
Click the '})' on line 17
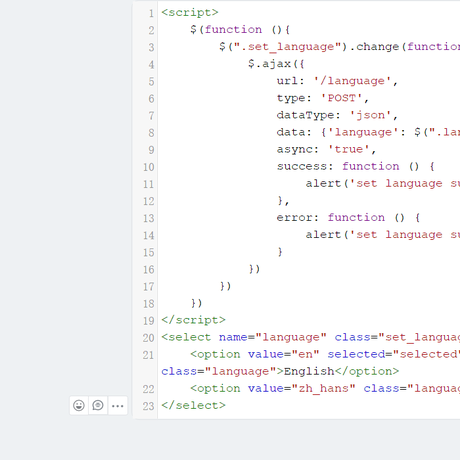226,286
